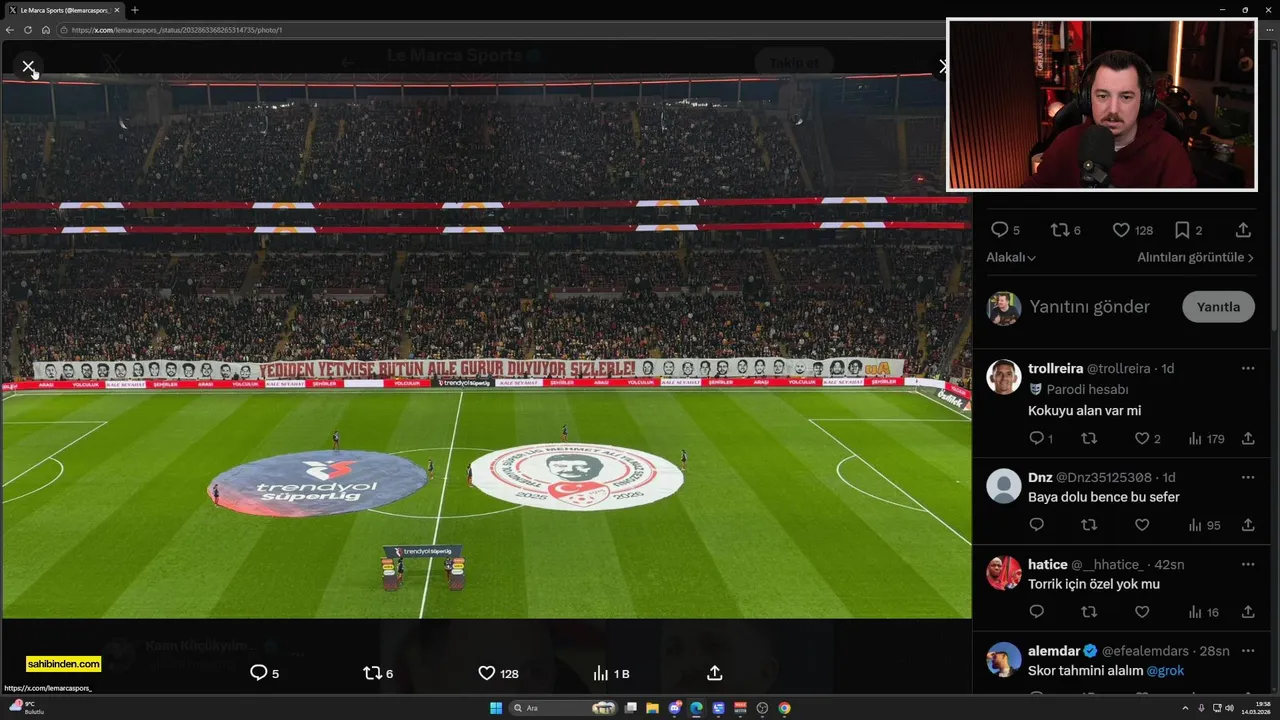This screenshot has height=720, width=1280.
Task: Click the browser home icon
Action: (x=45, y=30)
